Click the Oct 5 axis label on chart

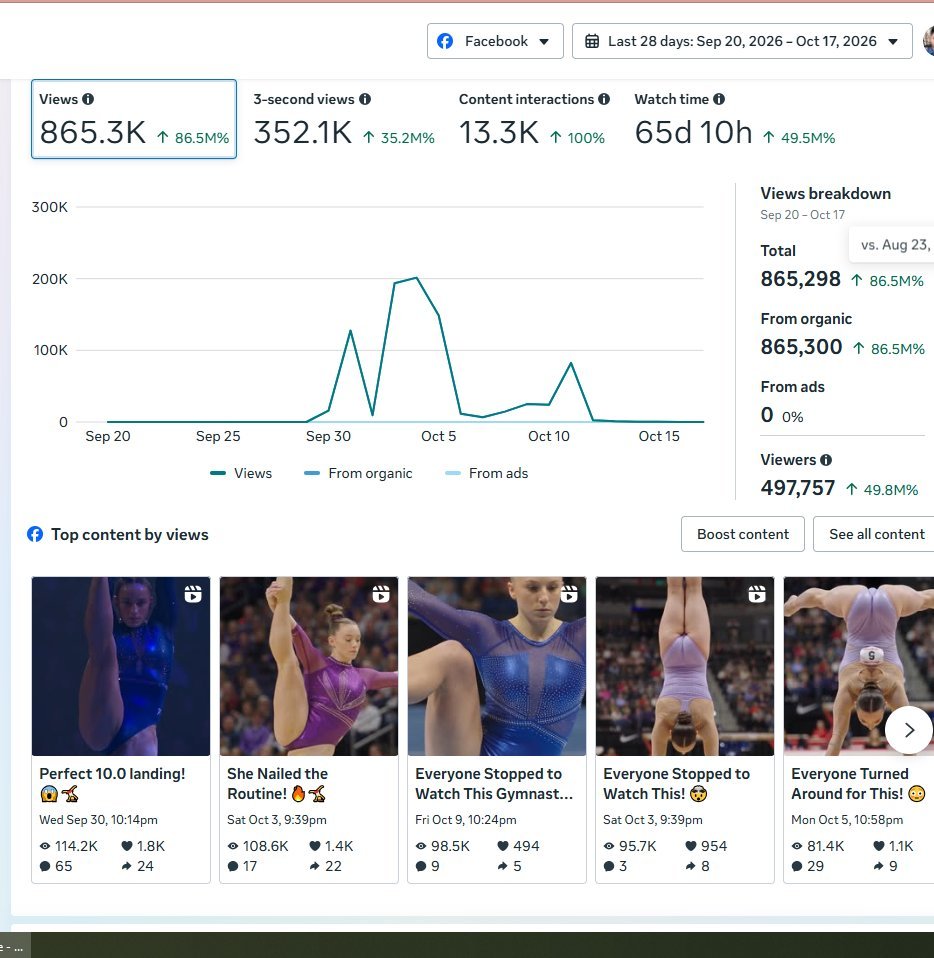tap(439, 436)
